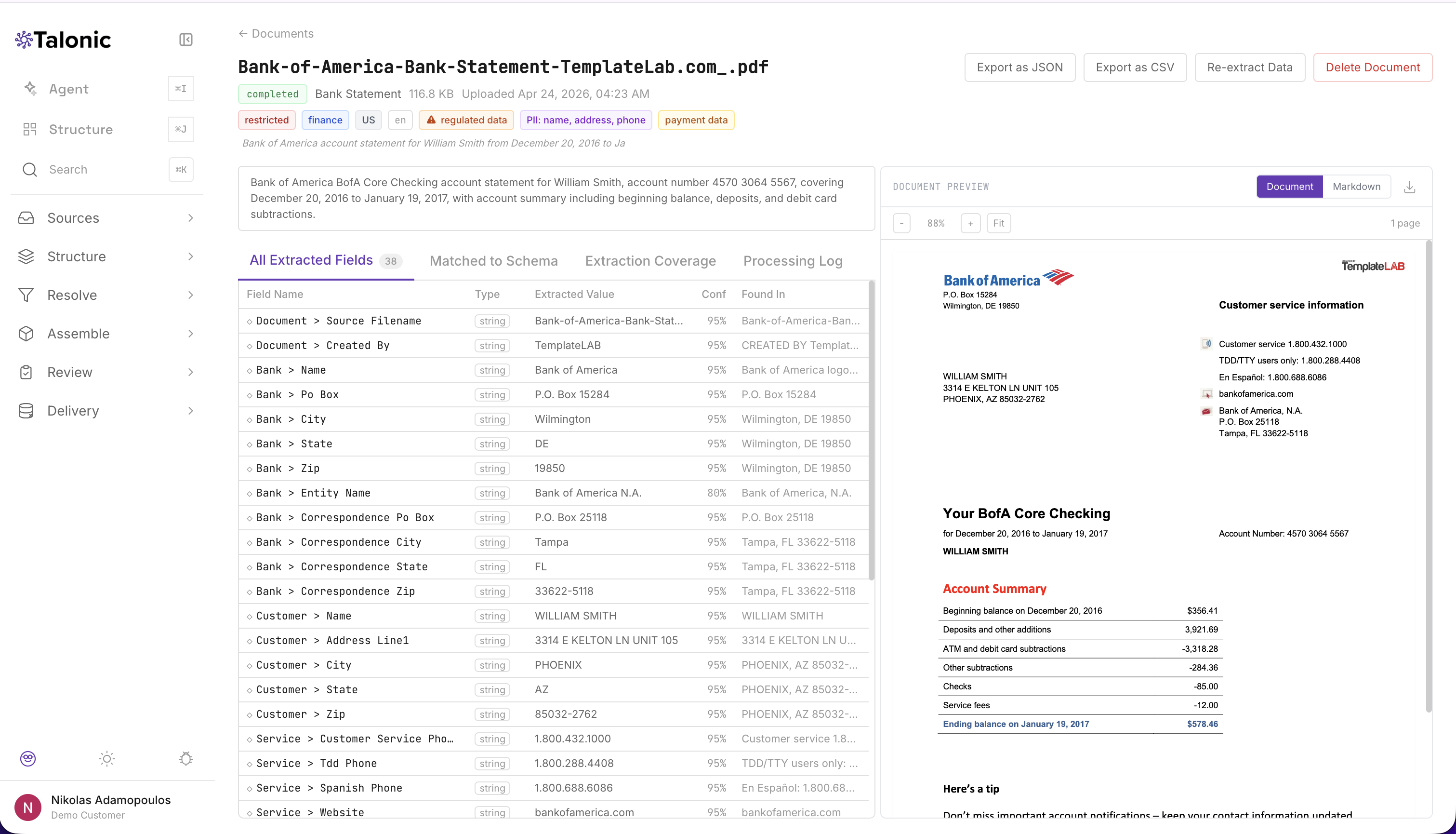Click the Extracted Value column header
This screenshot has height=834, width=1456.
574,294
